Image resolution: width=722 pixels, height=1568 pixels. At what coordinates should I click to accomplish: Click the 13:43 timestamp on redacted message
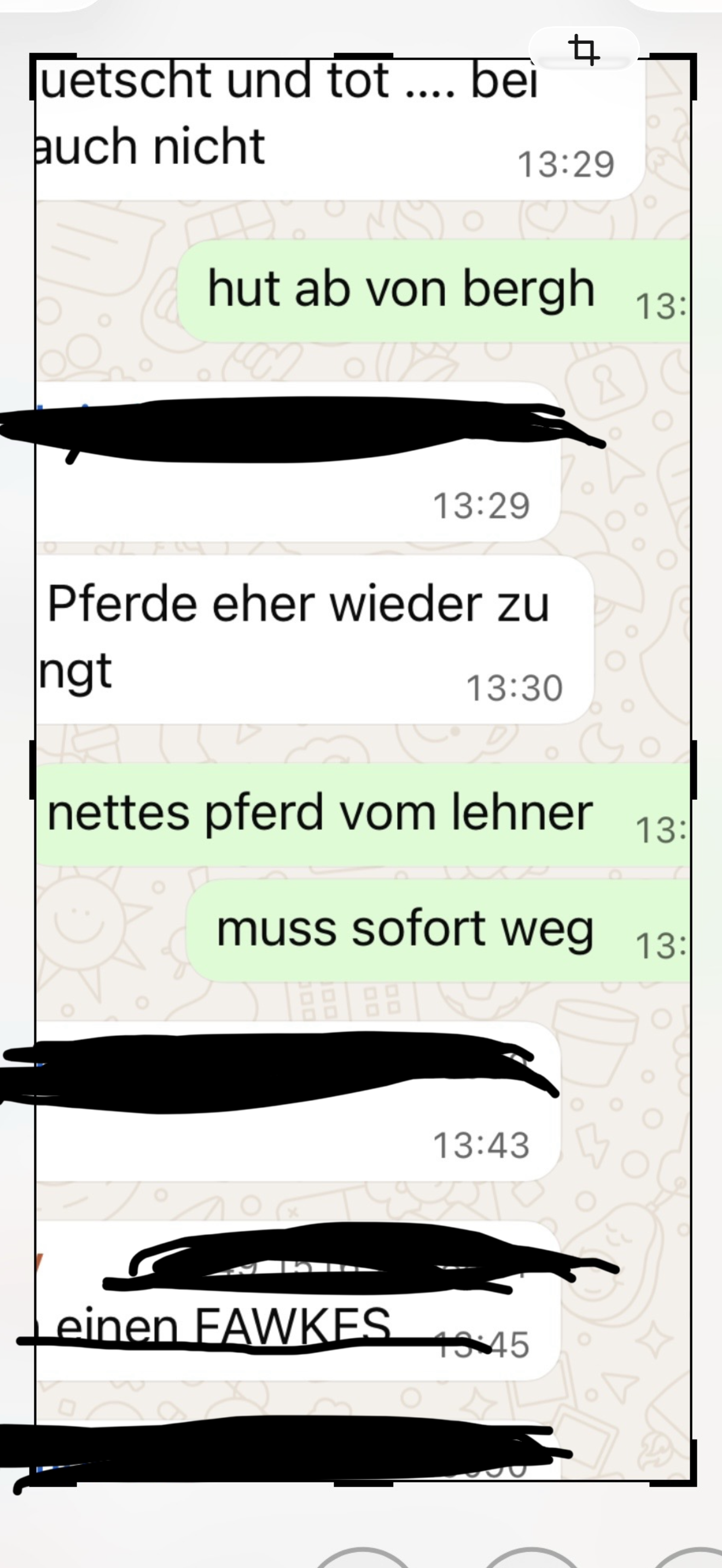[481, 1145]
